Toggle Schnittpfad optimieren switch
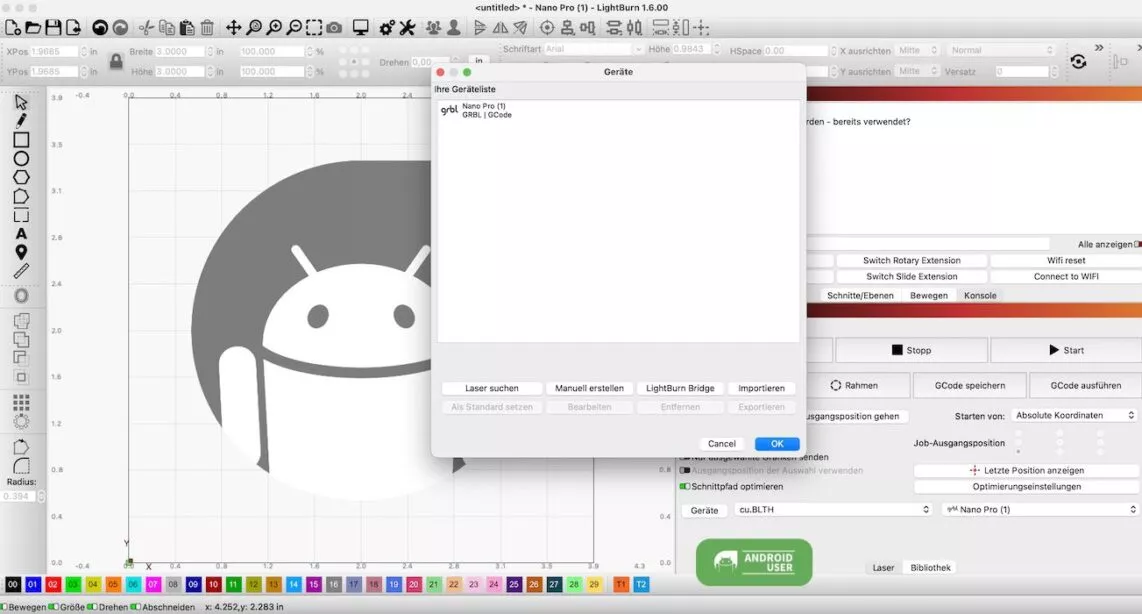This screenshot has height=614, width=1142. point(685,487)
